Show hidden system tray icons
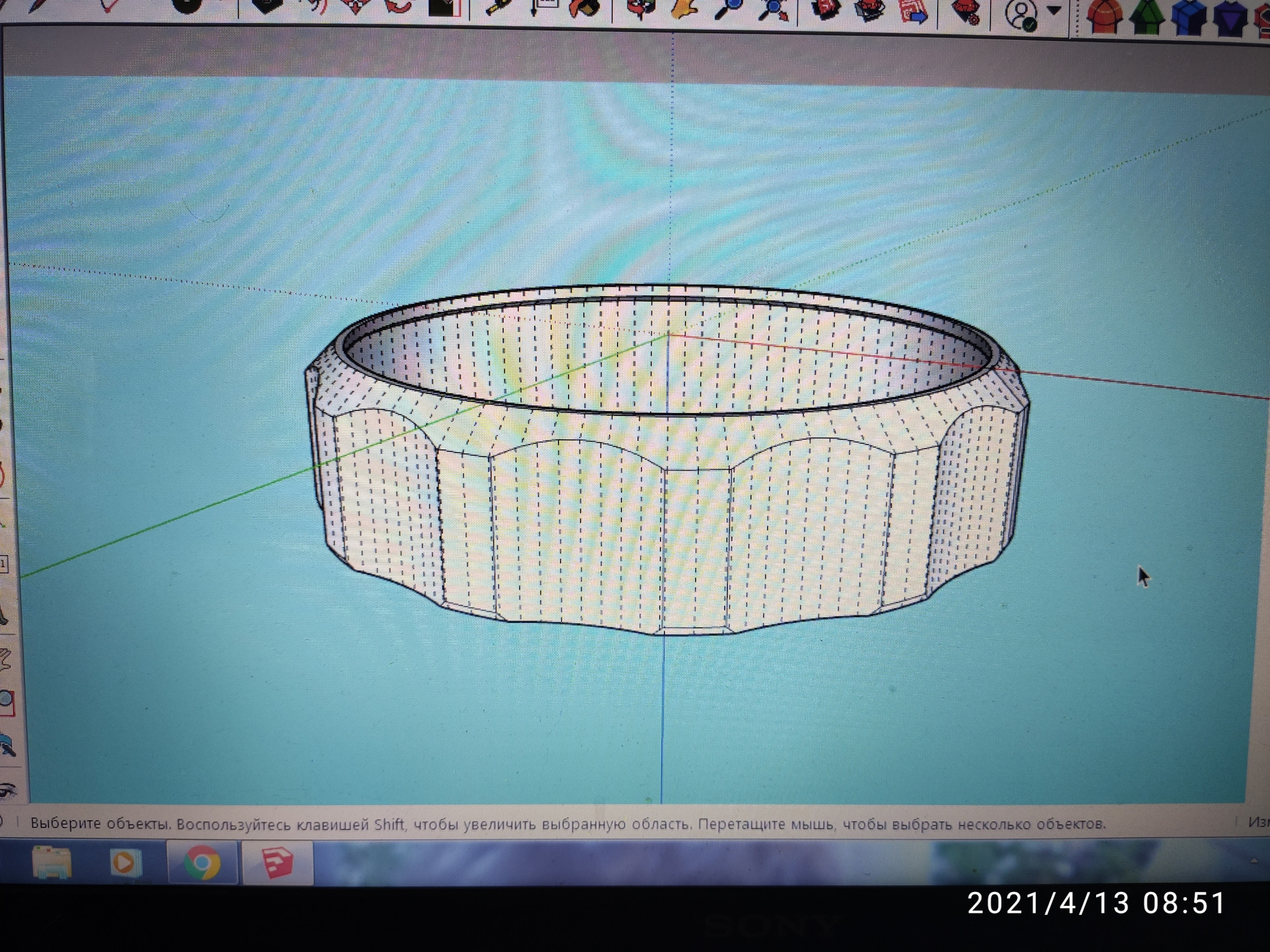 pyautogui.click(x=1253, y=861)
